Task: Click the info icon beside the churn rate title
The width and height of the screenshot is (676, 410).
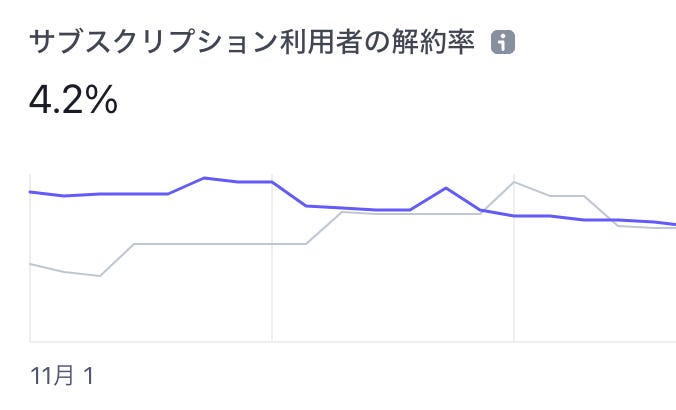Action: pyautogui.click(x=503, y=42)
